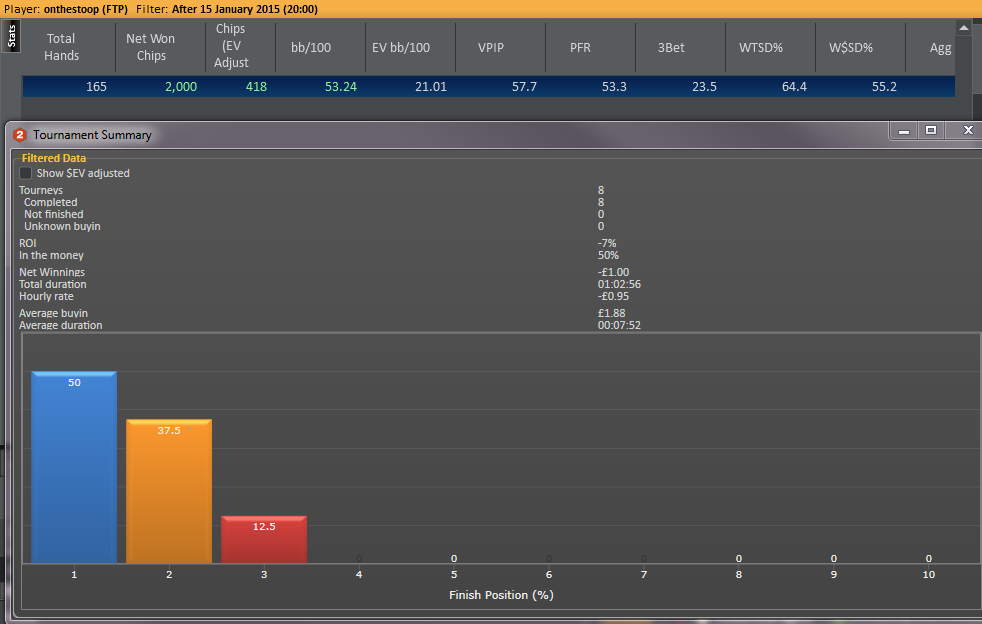Image resolution: width=982 pixels, height=624 pixels.
Task: Sort by Chips (EV Adjust column header
Action: (231, 46)
